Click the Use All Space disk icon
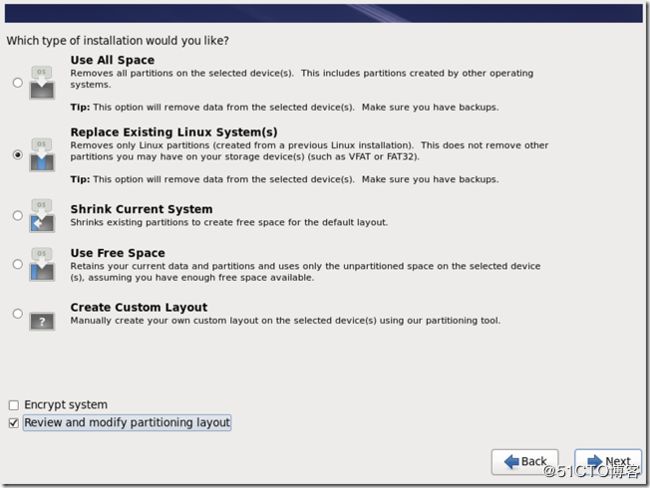The image size is (650, 488). 42,83
